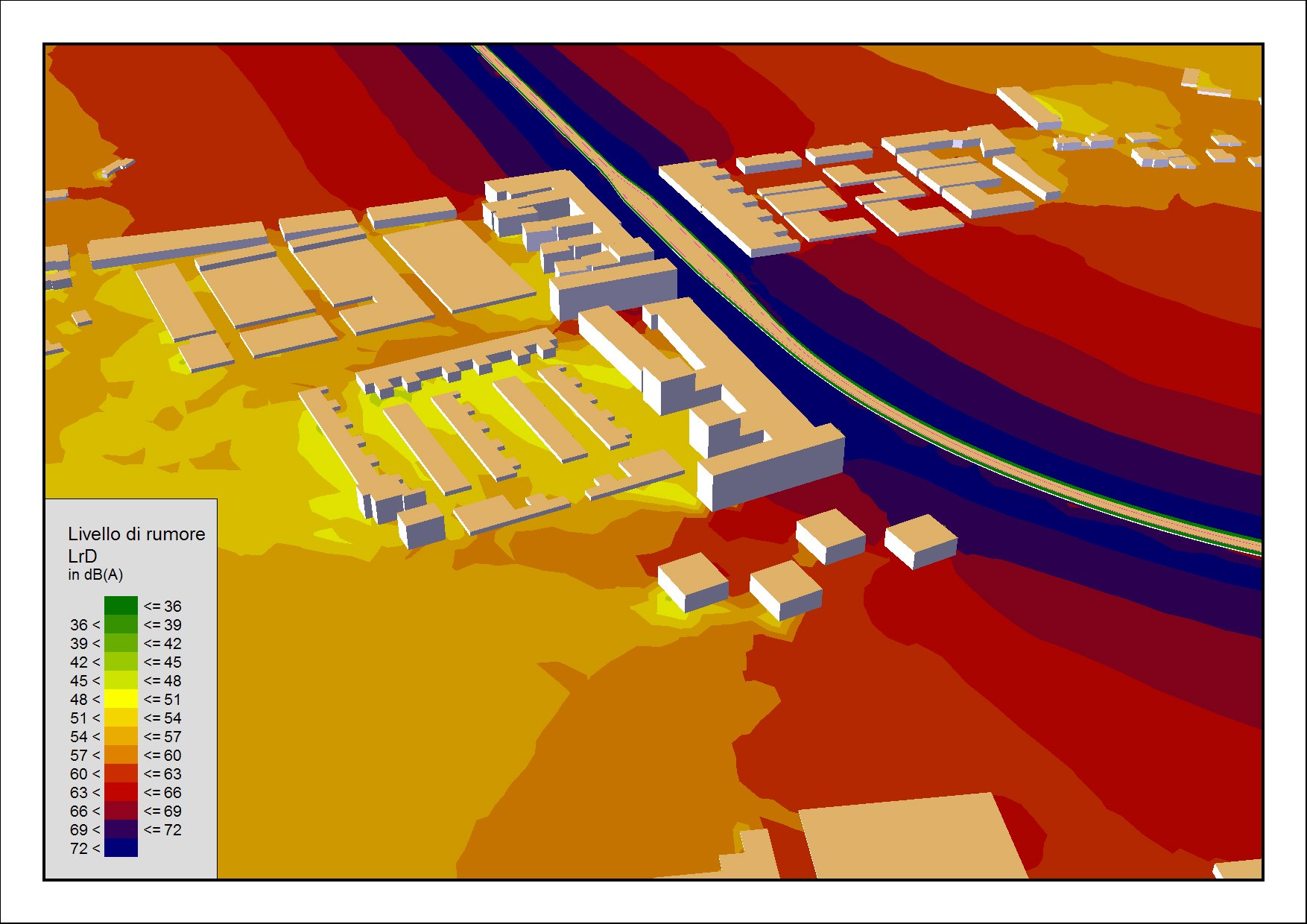
Task: Select the 36 to 39 dB legend swatch
Action: click(121, 624)
